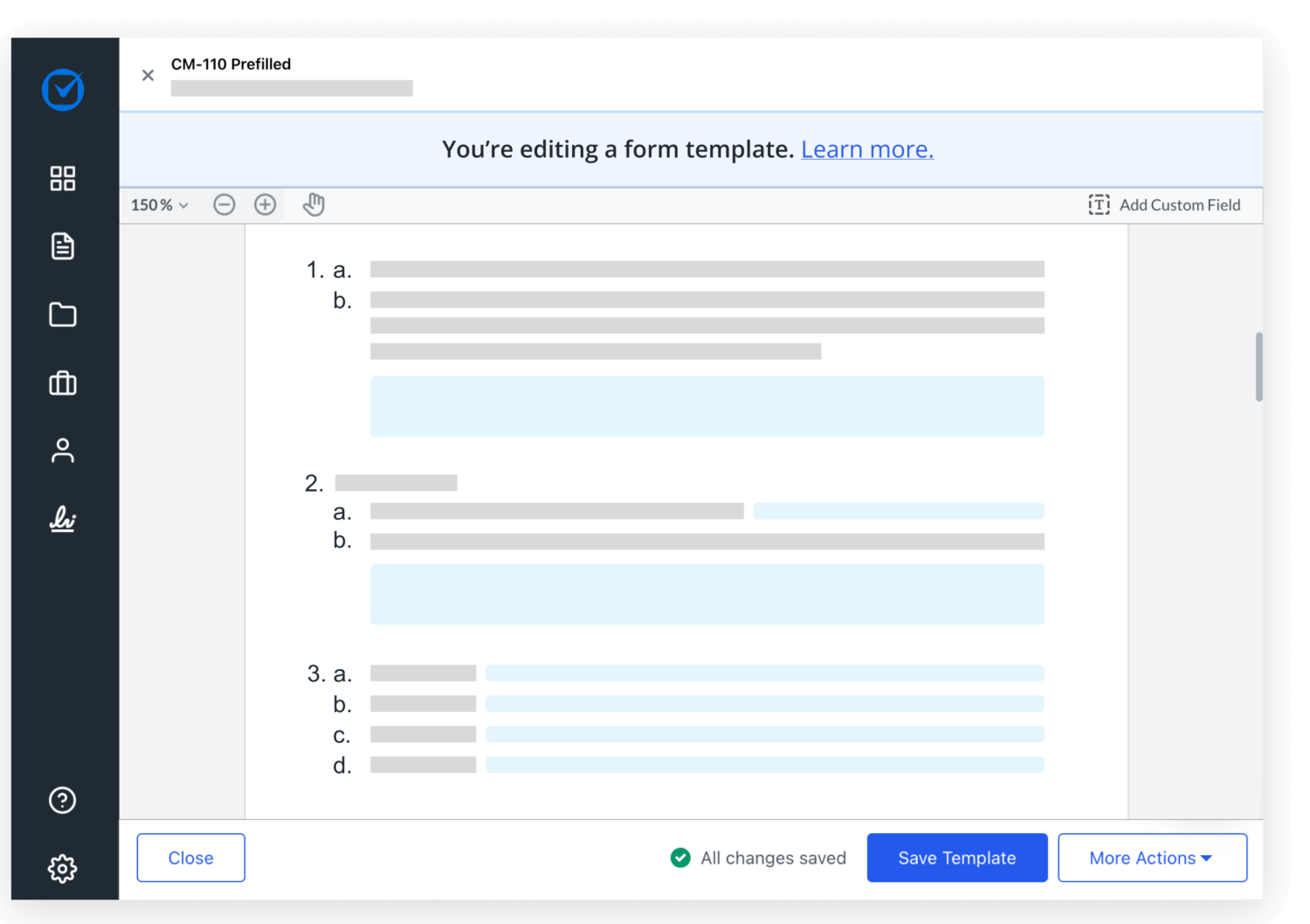1310x924 pixels.
Task: Open the briefcase matters section in the sidebar
Action: tap(62, 383)
